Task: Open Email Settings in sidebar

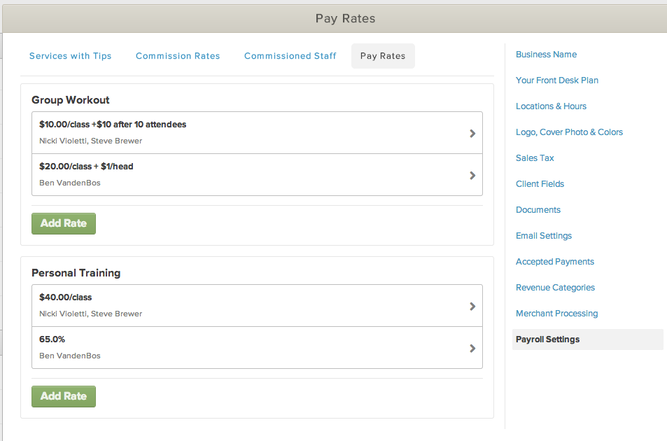Action: (x=544, y=236)
